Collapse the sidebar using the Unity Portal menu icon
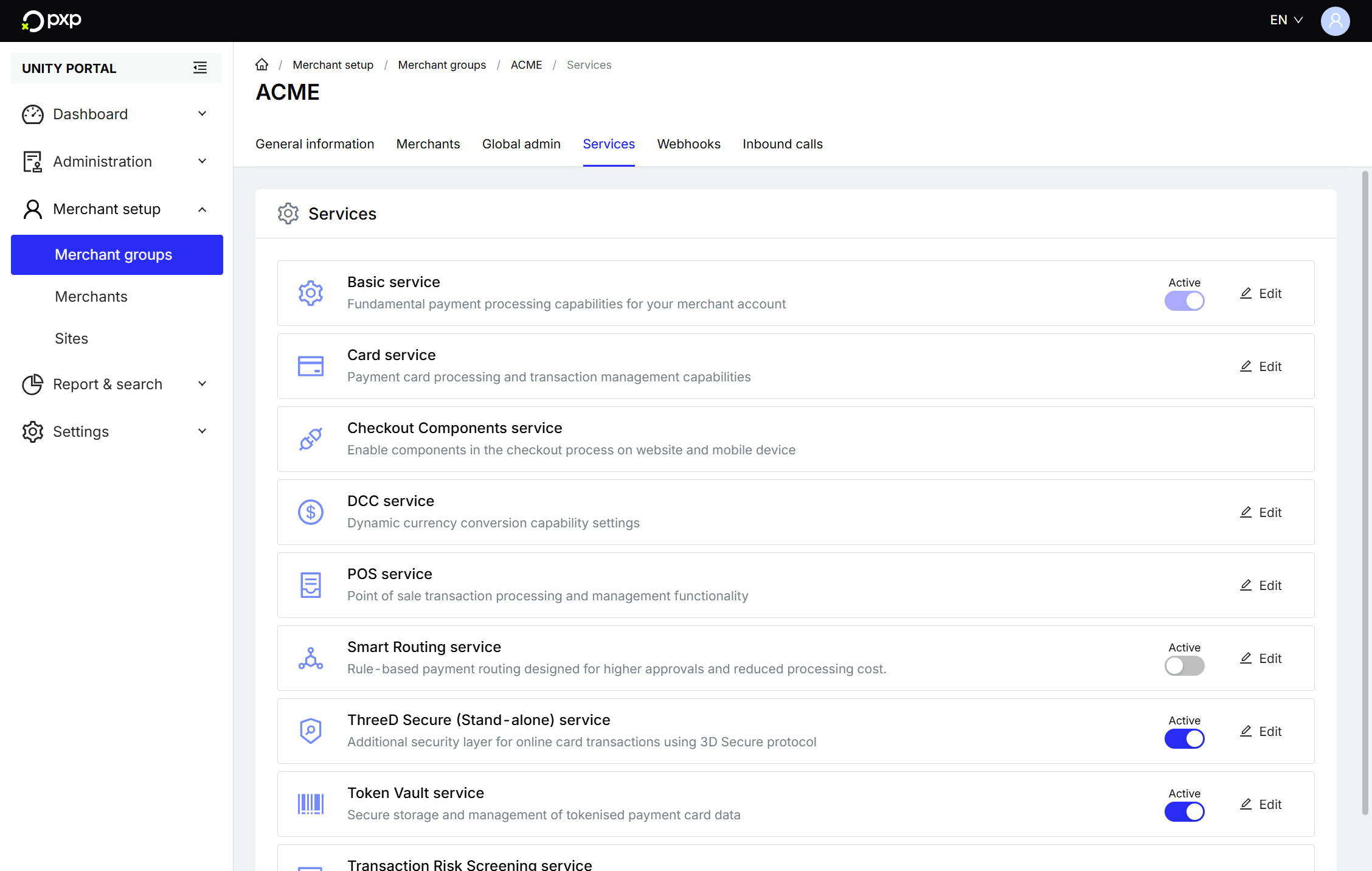 [200, 68]
